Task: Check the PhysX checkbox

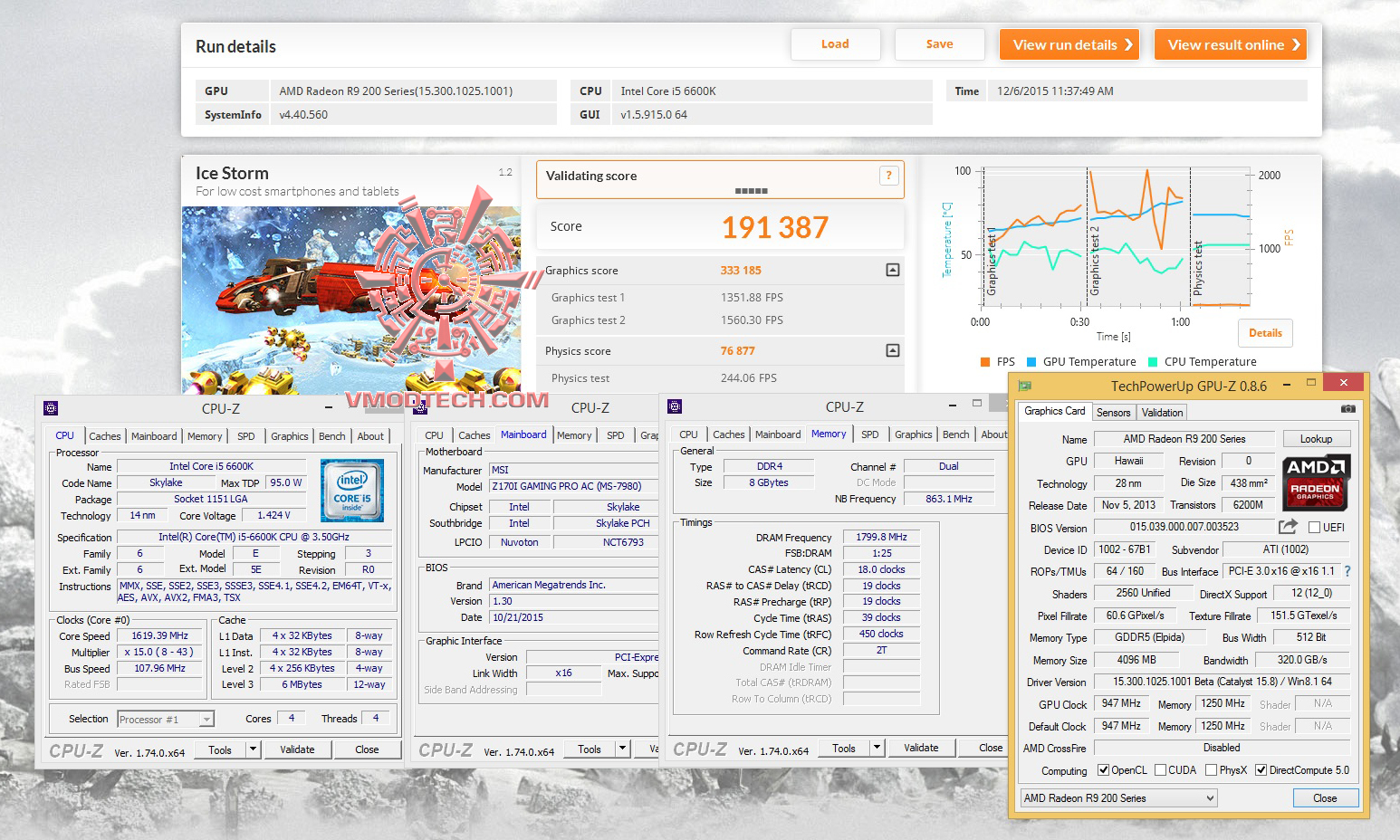Action: coord(1211,770)
